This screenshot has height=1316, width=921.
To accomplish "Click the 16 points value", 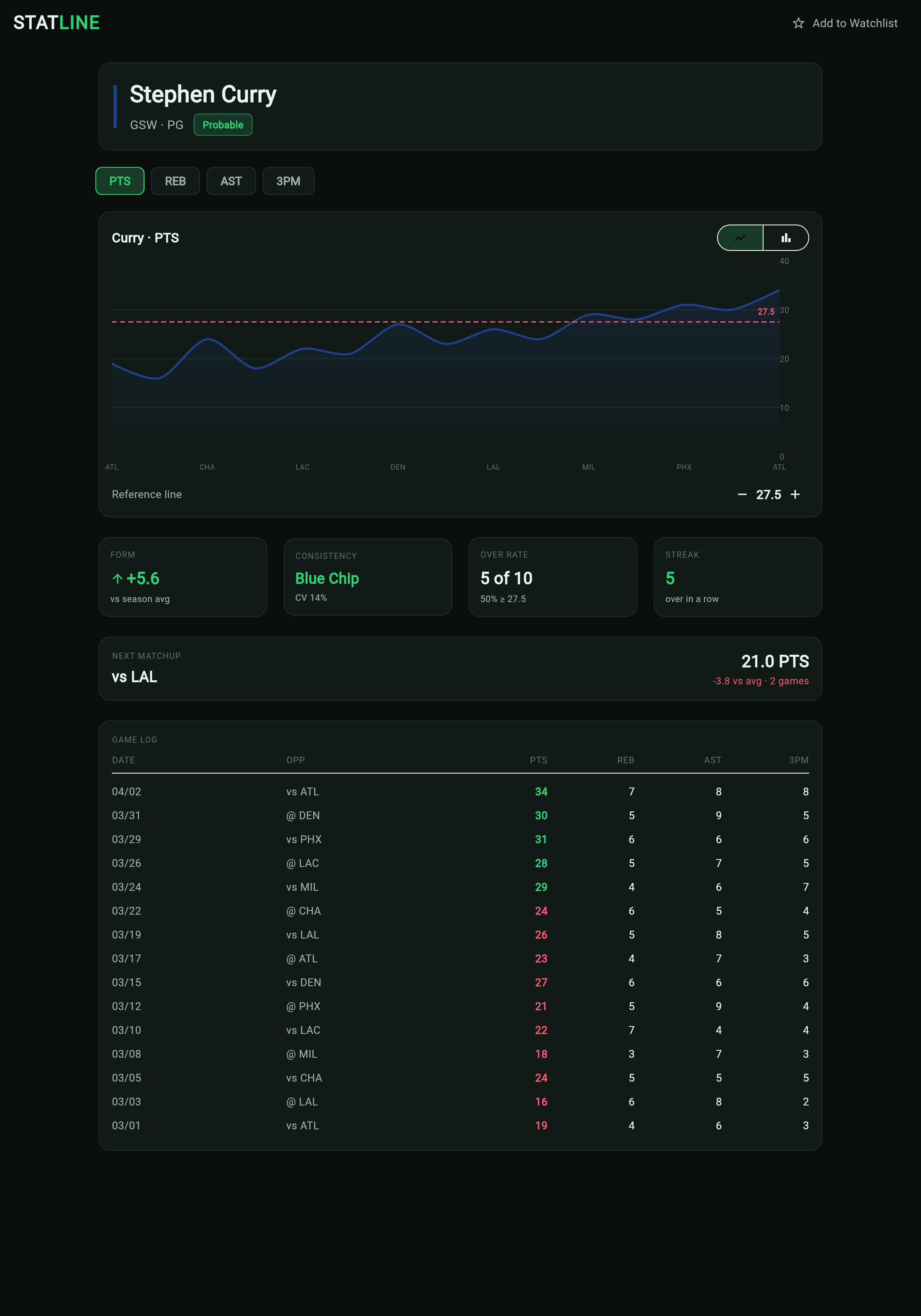I will [x=541, y=1102].
